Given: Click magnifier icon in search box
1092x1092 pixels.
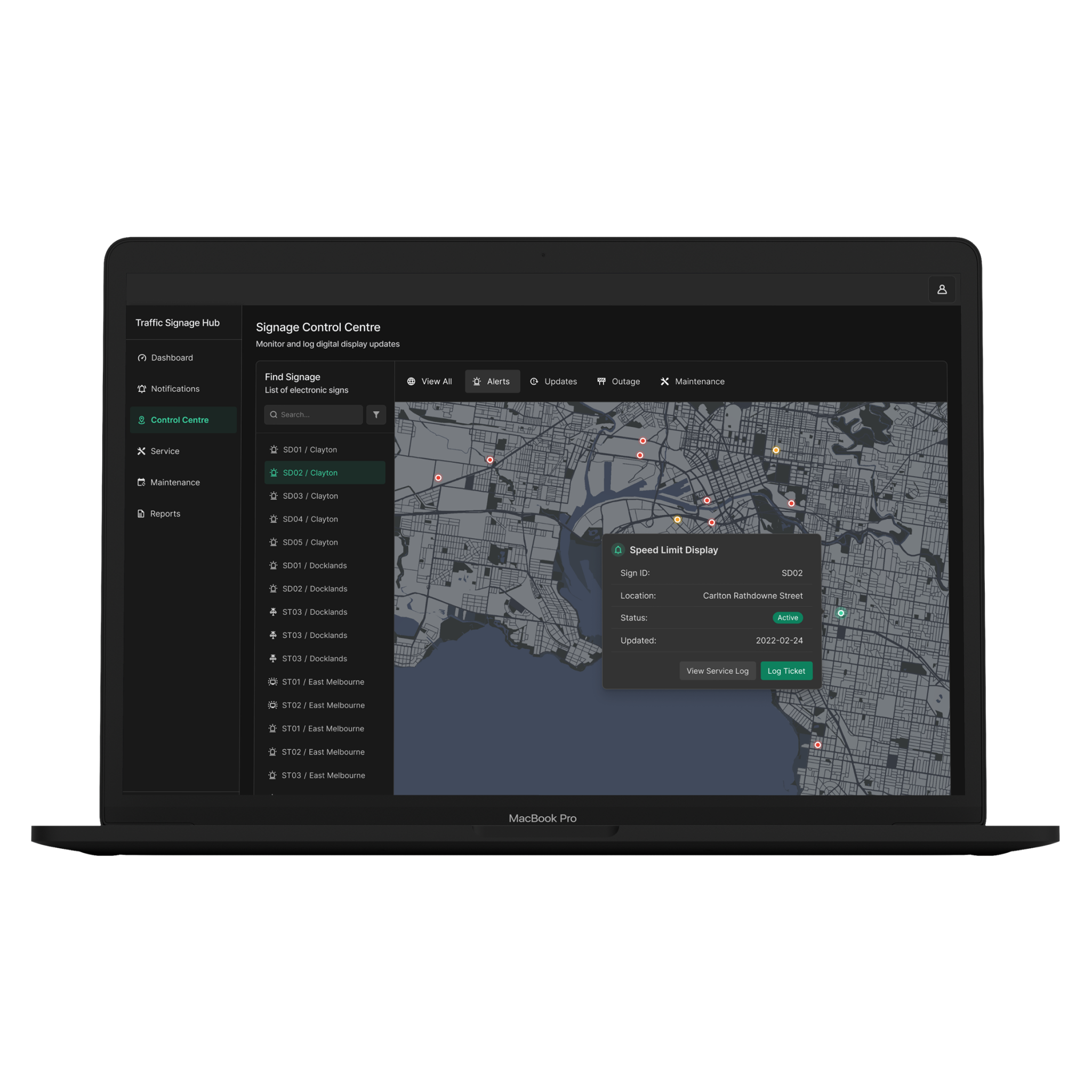Looking at the screenshot, I should pyautogui.click(x=274, y=415).
